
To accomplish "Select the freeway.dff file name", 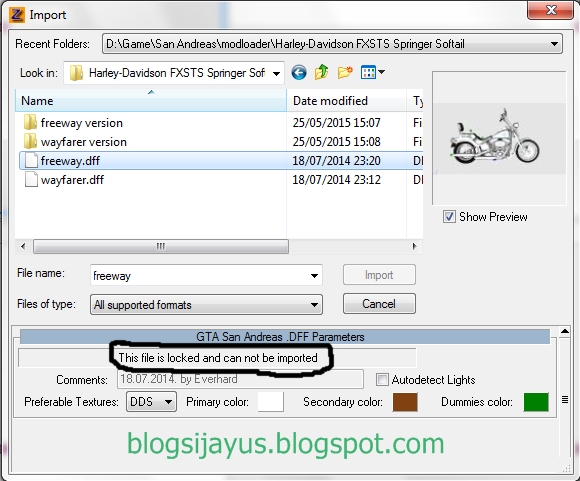I will [70, 161].
